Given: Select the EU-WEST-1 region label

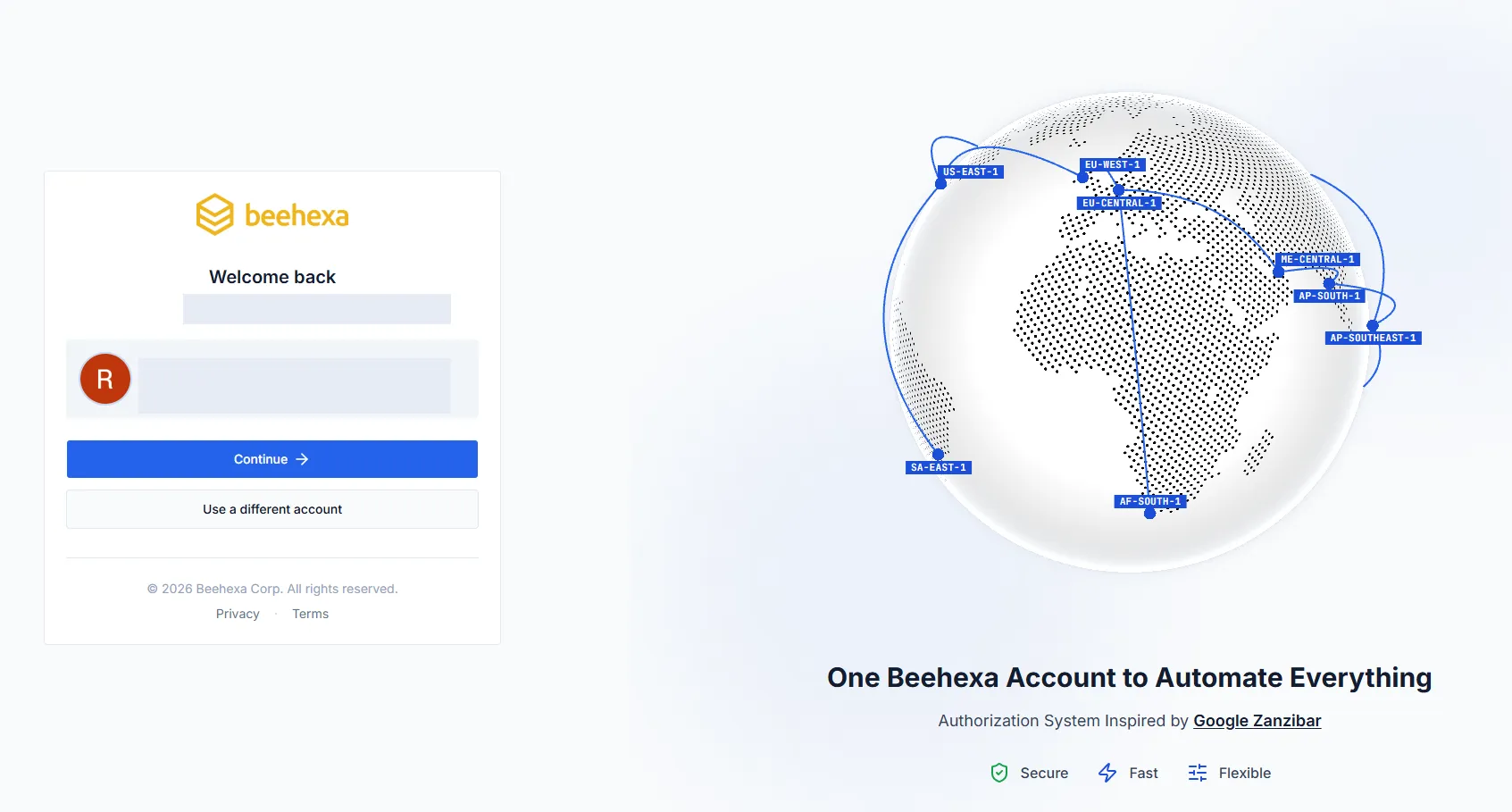Looking at the screenshot, I should coord(1113,164).
